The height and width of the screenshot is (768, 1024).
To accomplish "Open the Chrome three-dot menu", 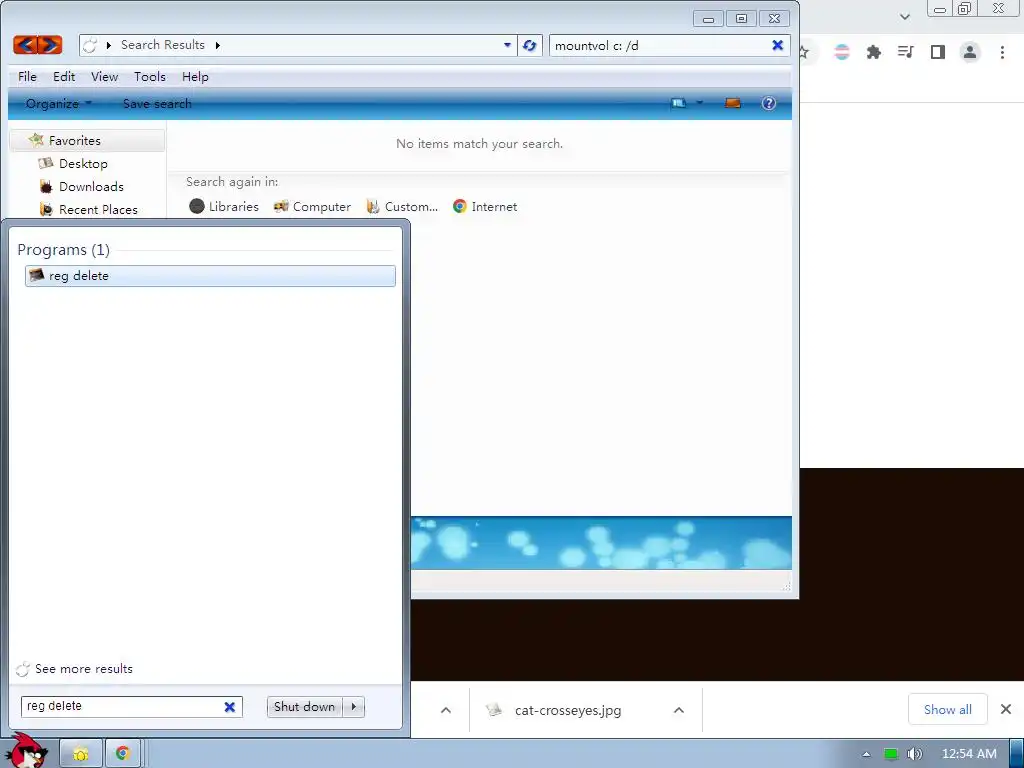I will coord(1002,52).
